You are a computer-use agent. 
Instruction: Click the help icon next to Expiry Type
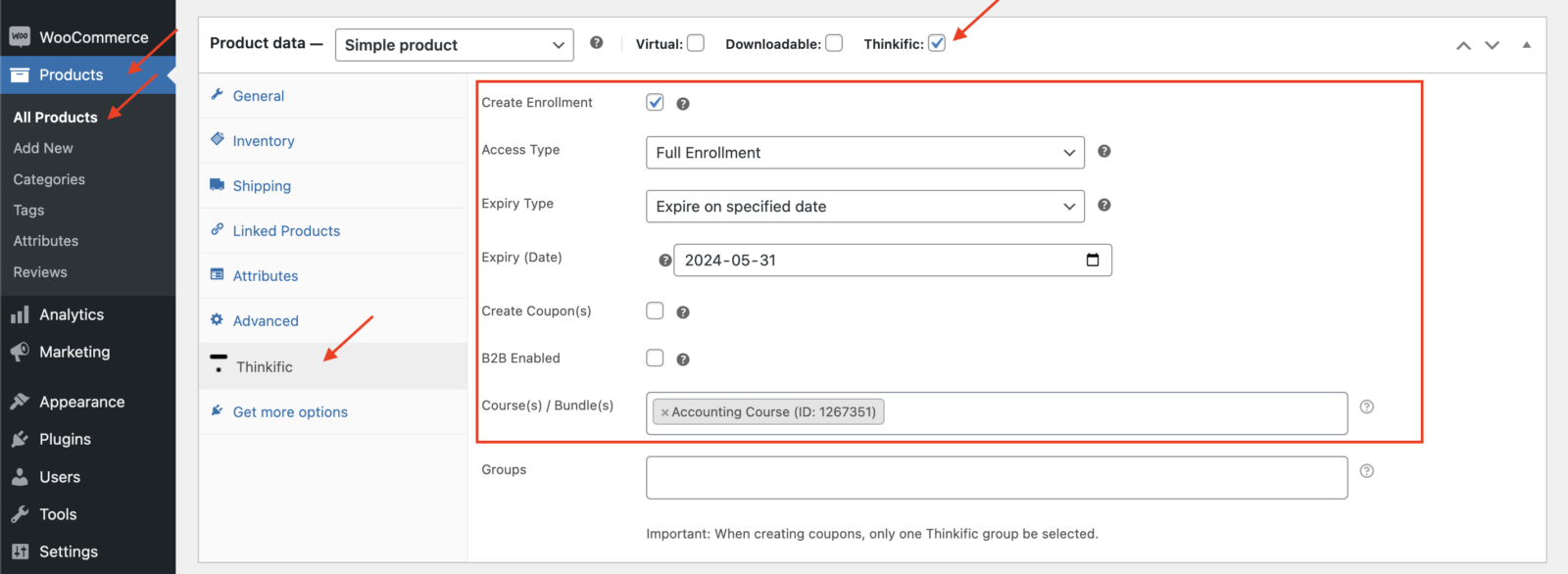(1103, 206)
